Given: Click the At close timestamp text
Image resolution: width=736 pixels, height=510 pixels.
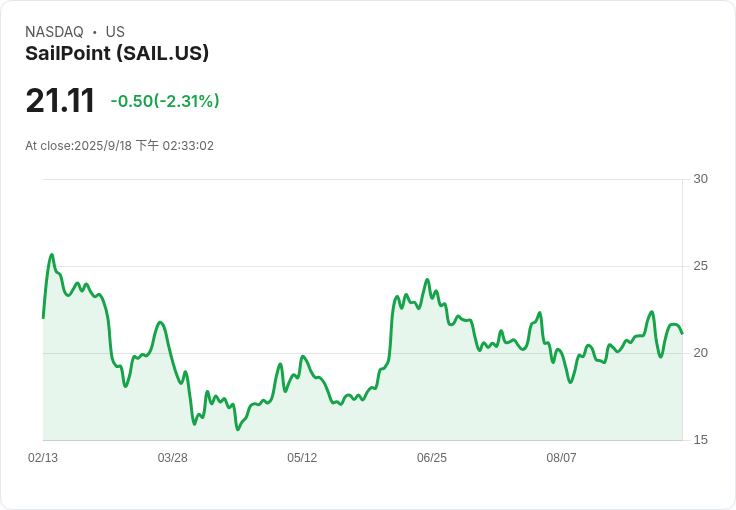Looking at the screenshot, I should point(120,145).
